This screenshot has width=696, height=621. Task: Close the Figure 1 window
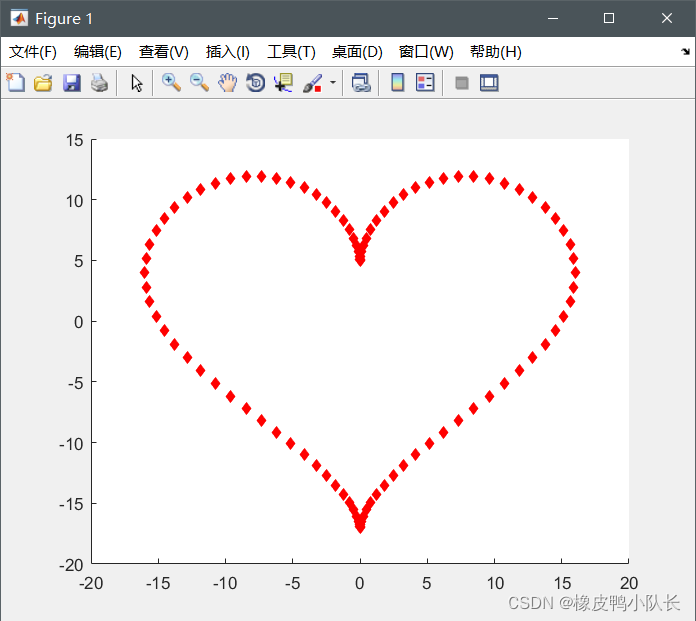667,18
